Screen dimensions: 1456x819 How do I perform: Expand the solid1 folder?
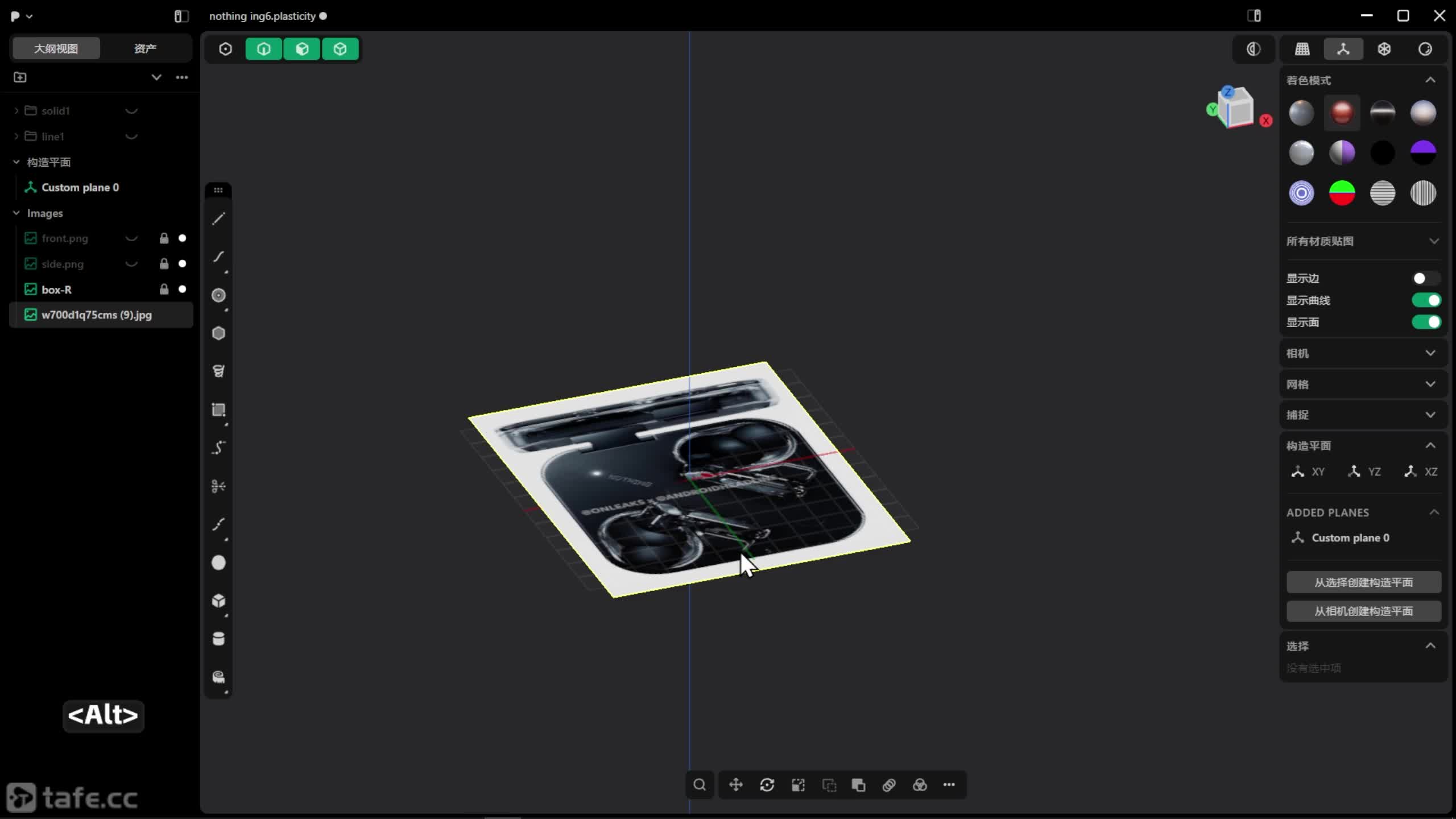click(x=16, y=111)
